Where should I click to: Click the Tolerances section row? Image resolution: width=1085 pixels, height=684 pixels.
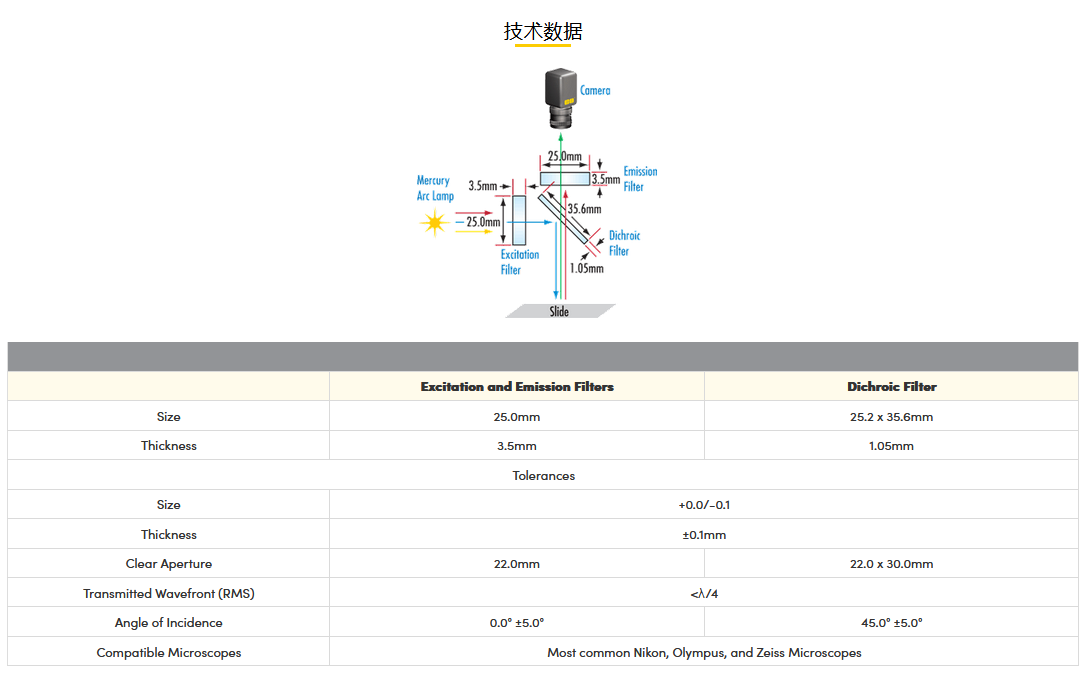coord(543,476)
